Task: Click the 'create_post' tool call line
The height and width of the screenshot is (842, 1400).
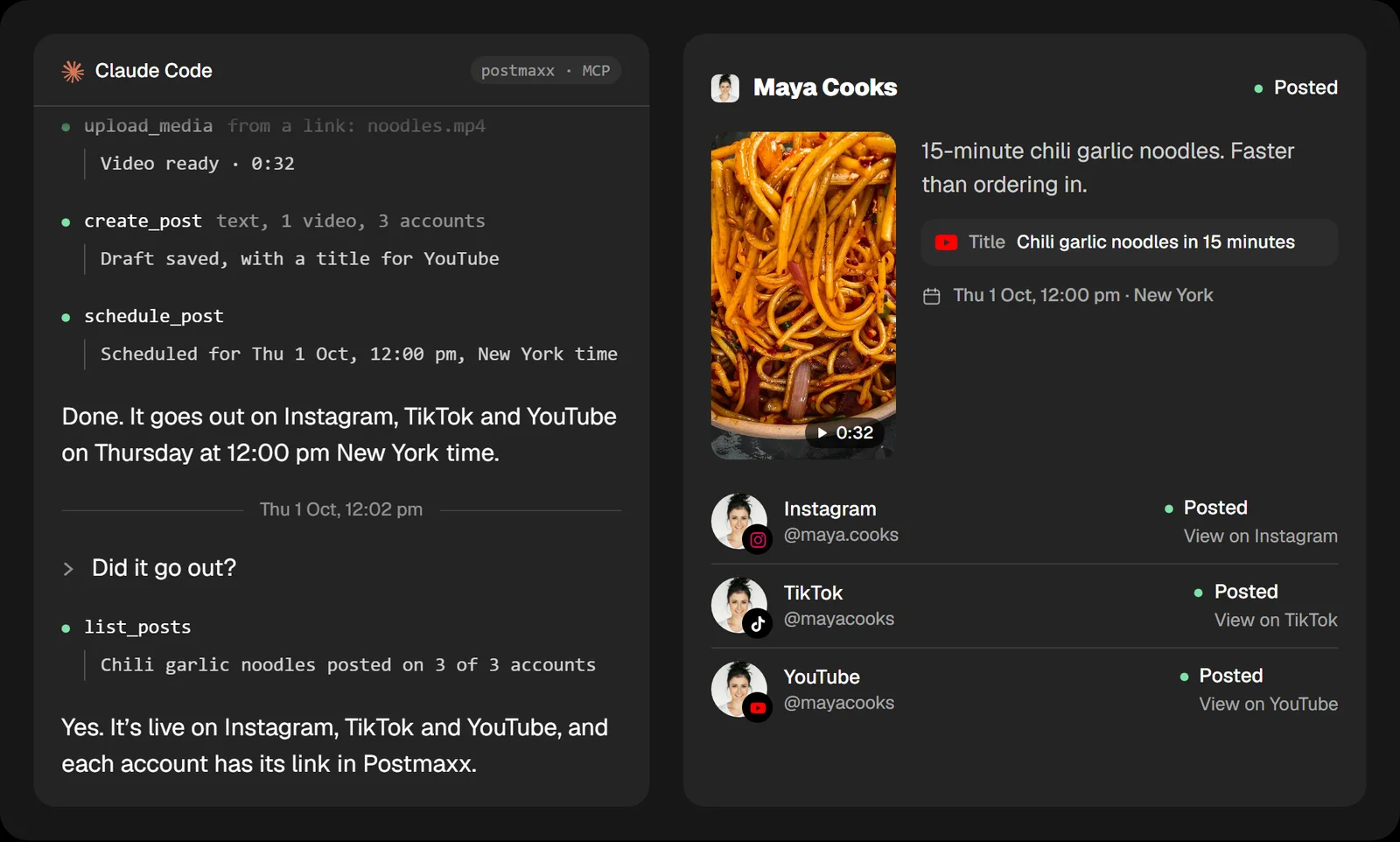Action: pyautogui.click(x=284, y=221)
